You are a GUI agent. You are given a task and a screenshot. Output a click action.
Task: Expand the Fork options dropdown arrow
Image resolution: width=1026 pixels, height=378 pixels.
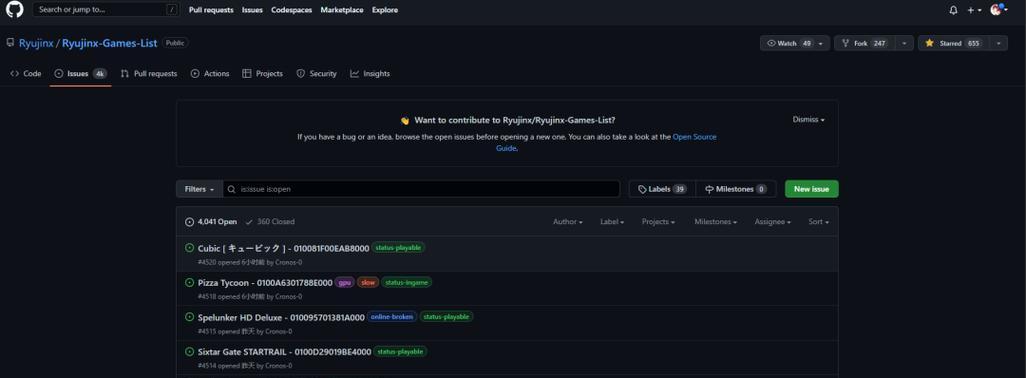[x=904, y=43]
